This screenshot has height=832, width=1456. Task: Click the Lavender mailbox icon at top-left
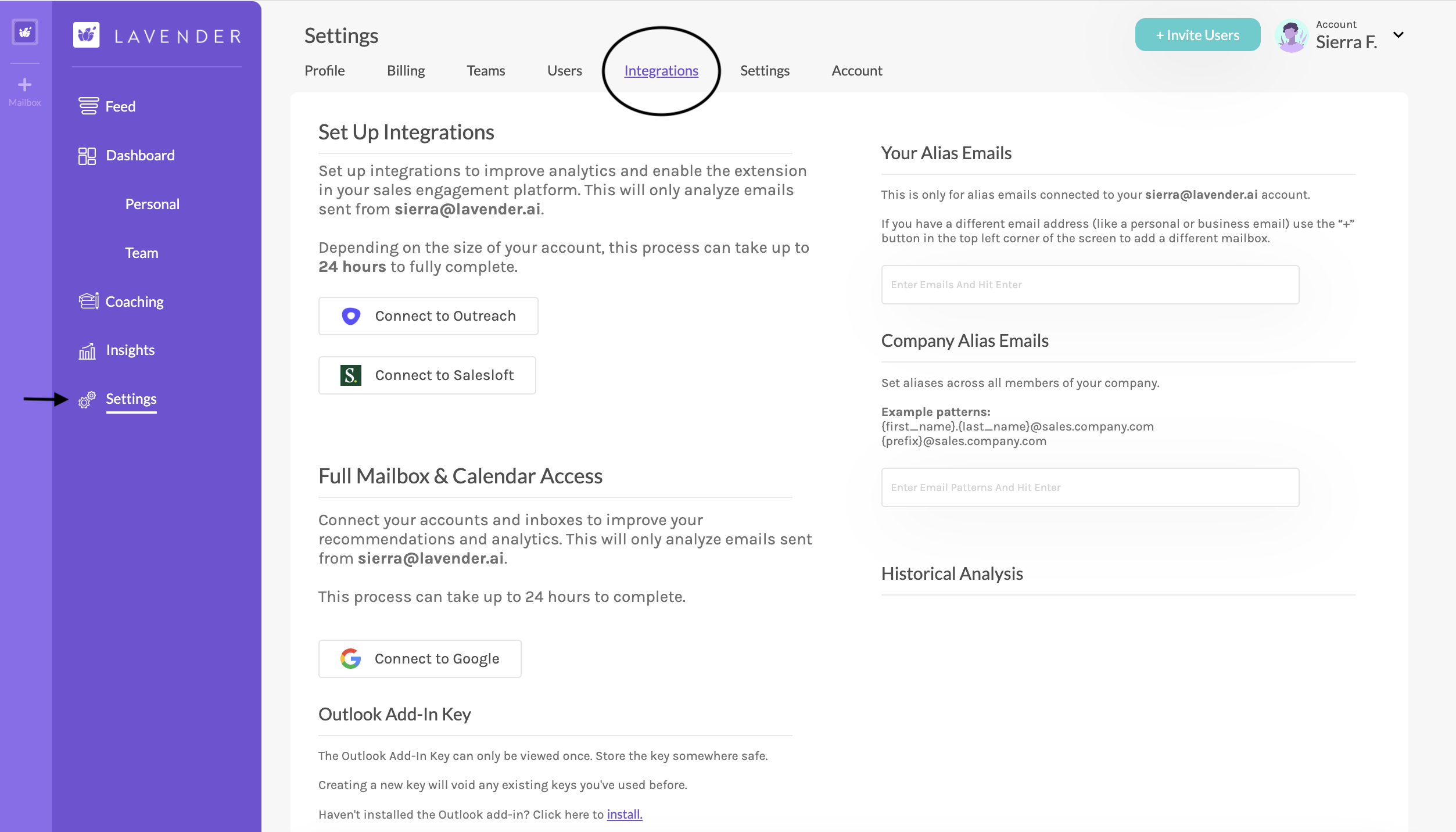(x=25, y=33)
